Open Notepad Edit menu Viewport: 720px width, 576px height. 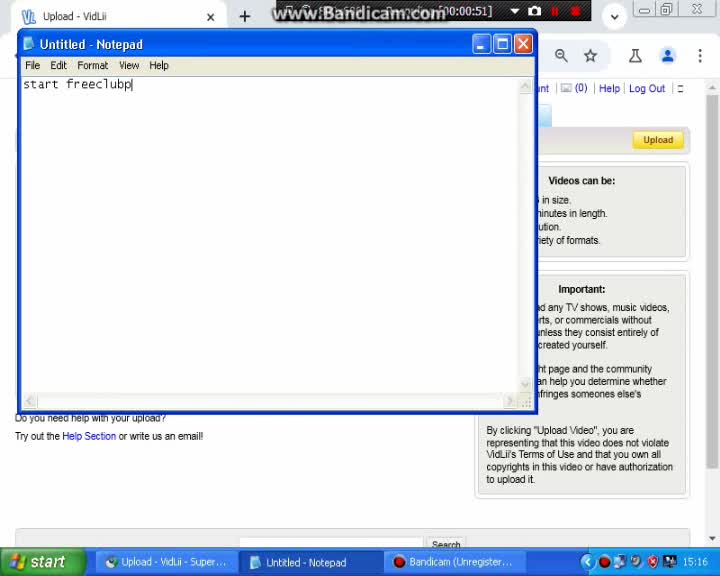58,66
